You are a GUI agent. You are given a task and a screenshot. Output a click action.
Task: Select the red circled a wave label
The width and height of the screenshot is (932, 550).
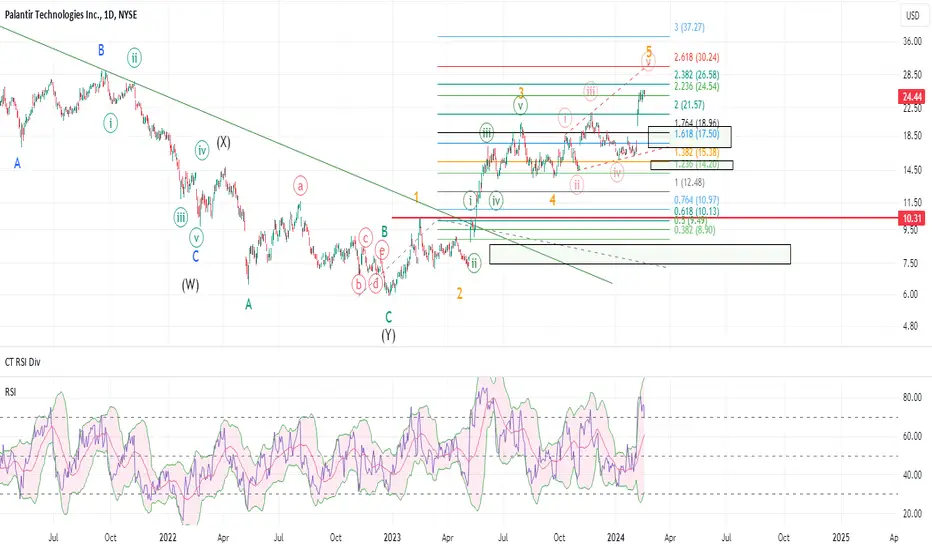point(300,186)
